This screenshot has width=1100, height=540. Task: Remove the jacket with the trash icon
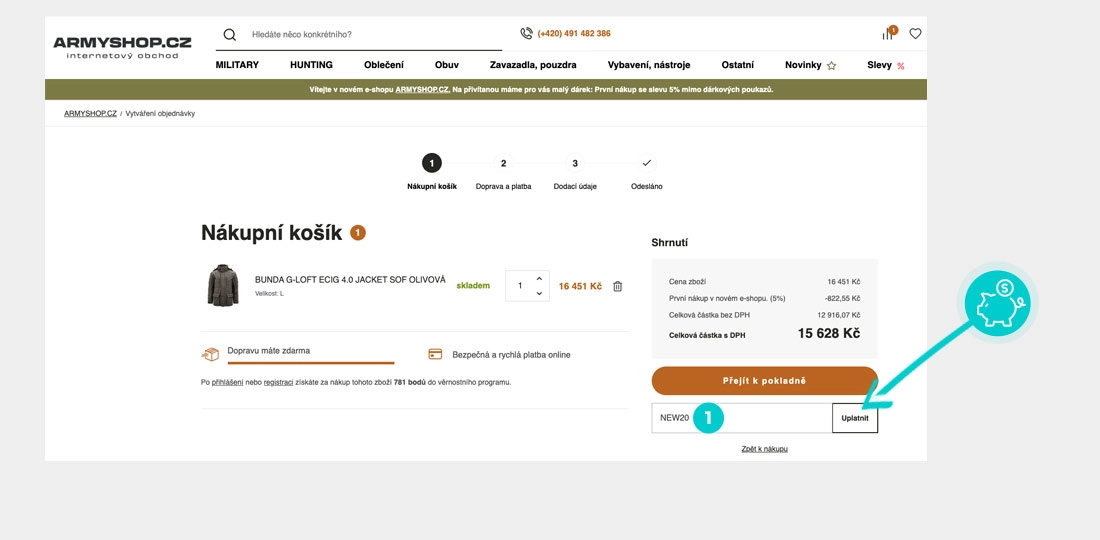(x=617, y=286)
